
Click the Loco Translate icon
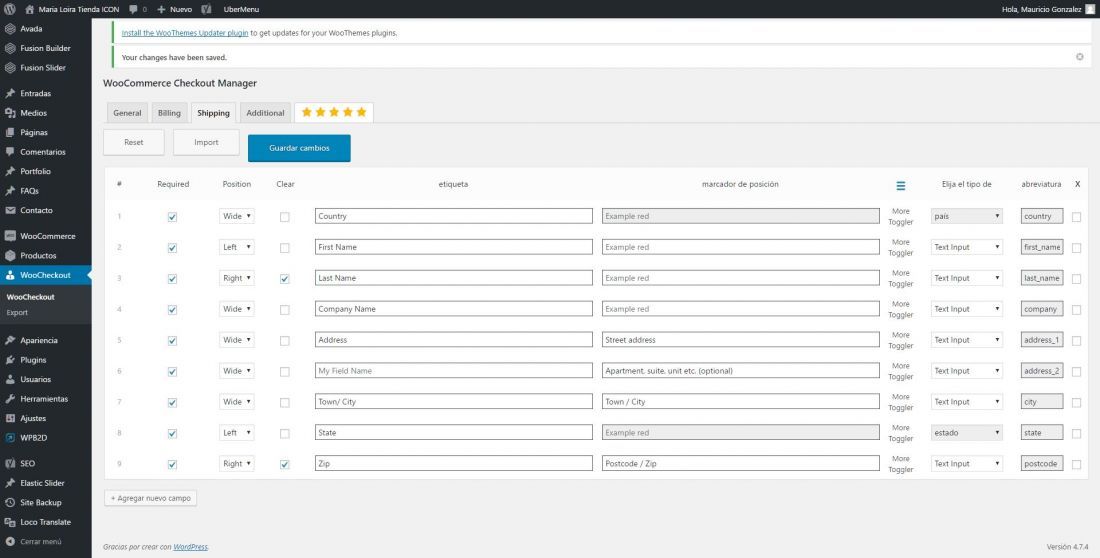[10, 522]
